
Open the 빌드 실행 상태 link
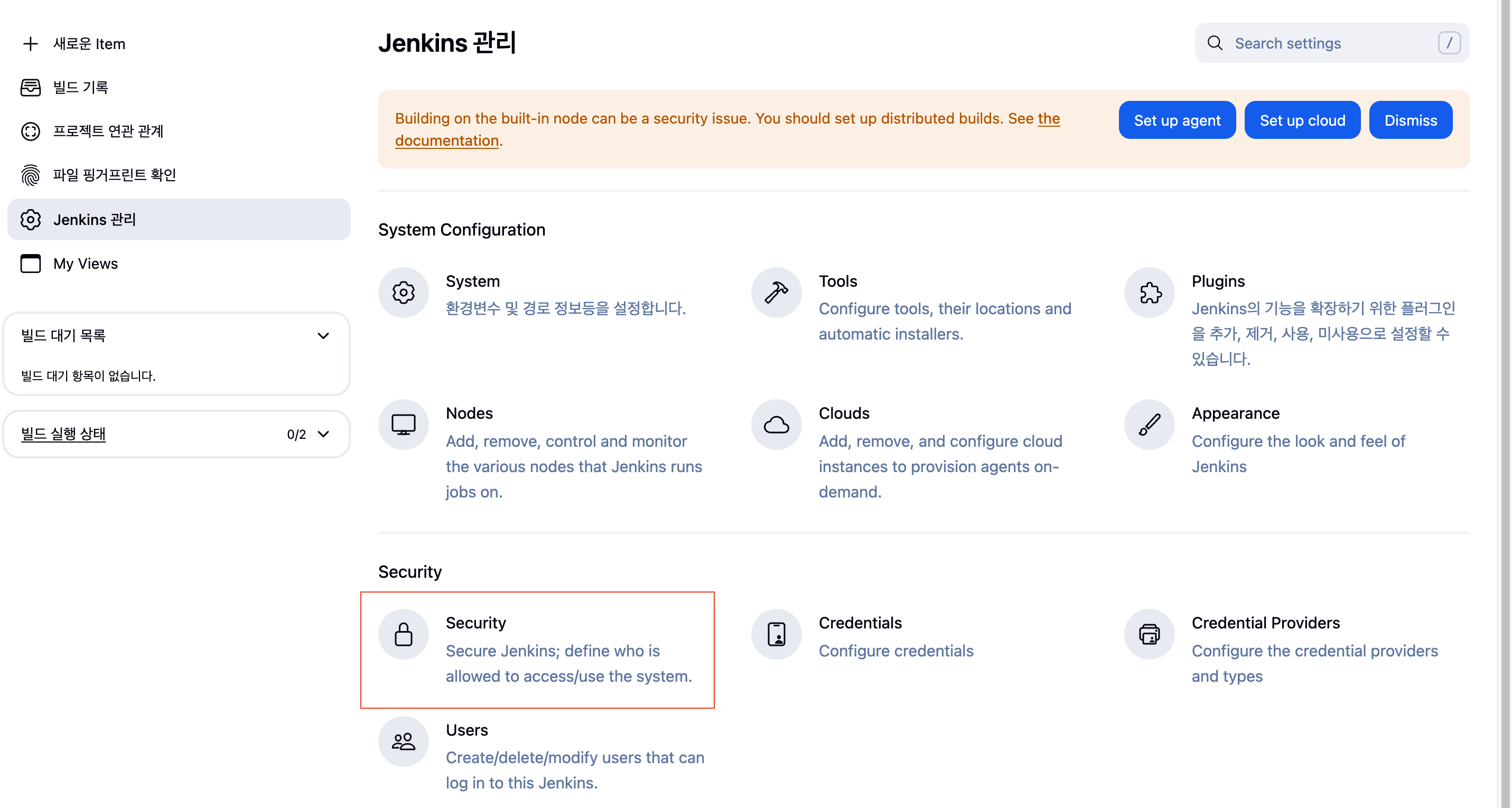point(63,434)
